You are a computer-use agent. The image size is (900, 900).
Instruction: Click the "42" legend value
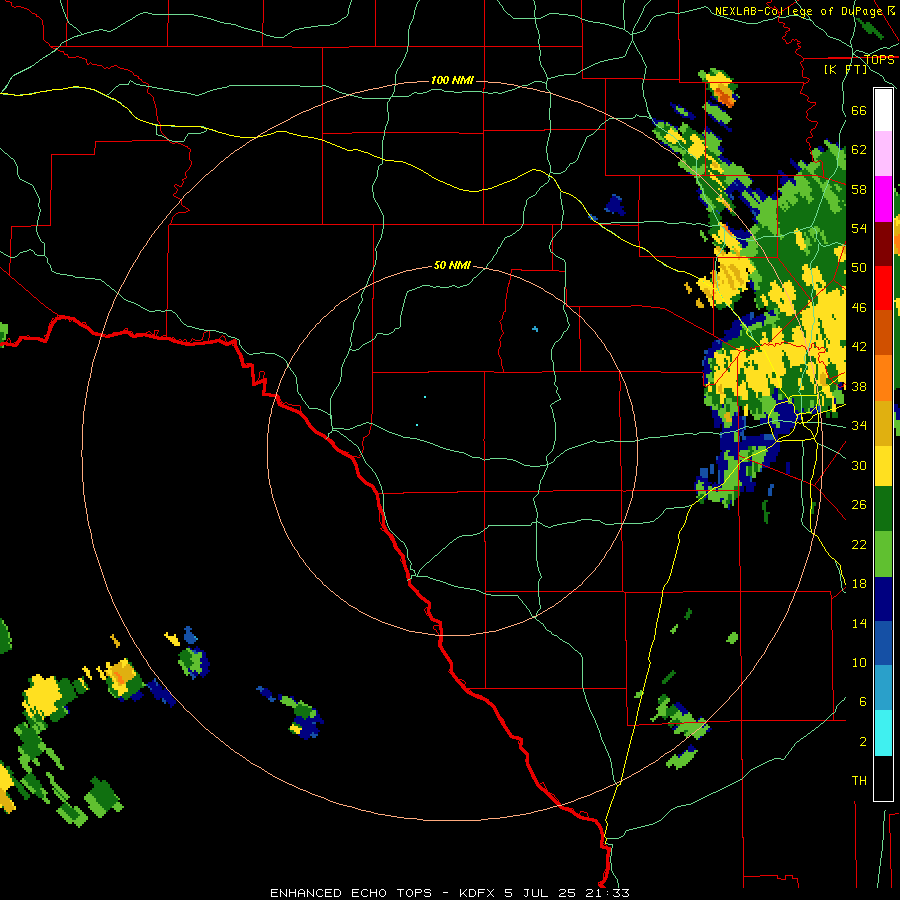coord(859,346)
